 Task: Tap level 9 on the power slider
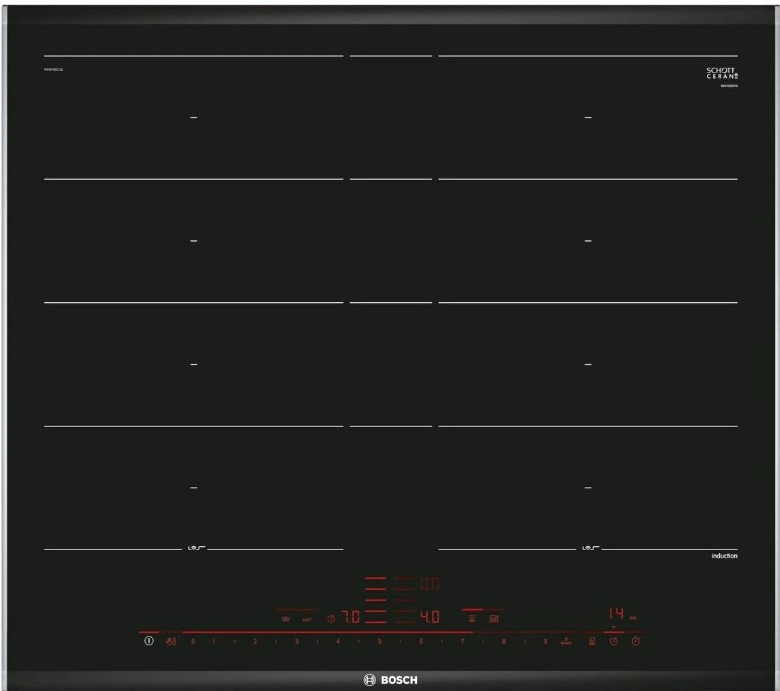tap(545, 640)
